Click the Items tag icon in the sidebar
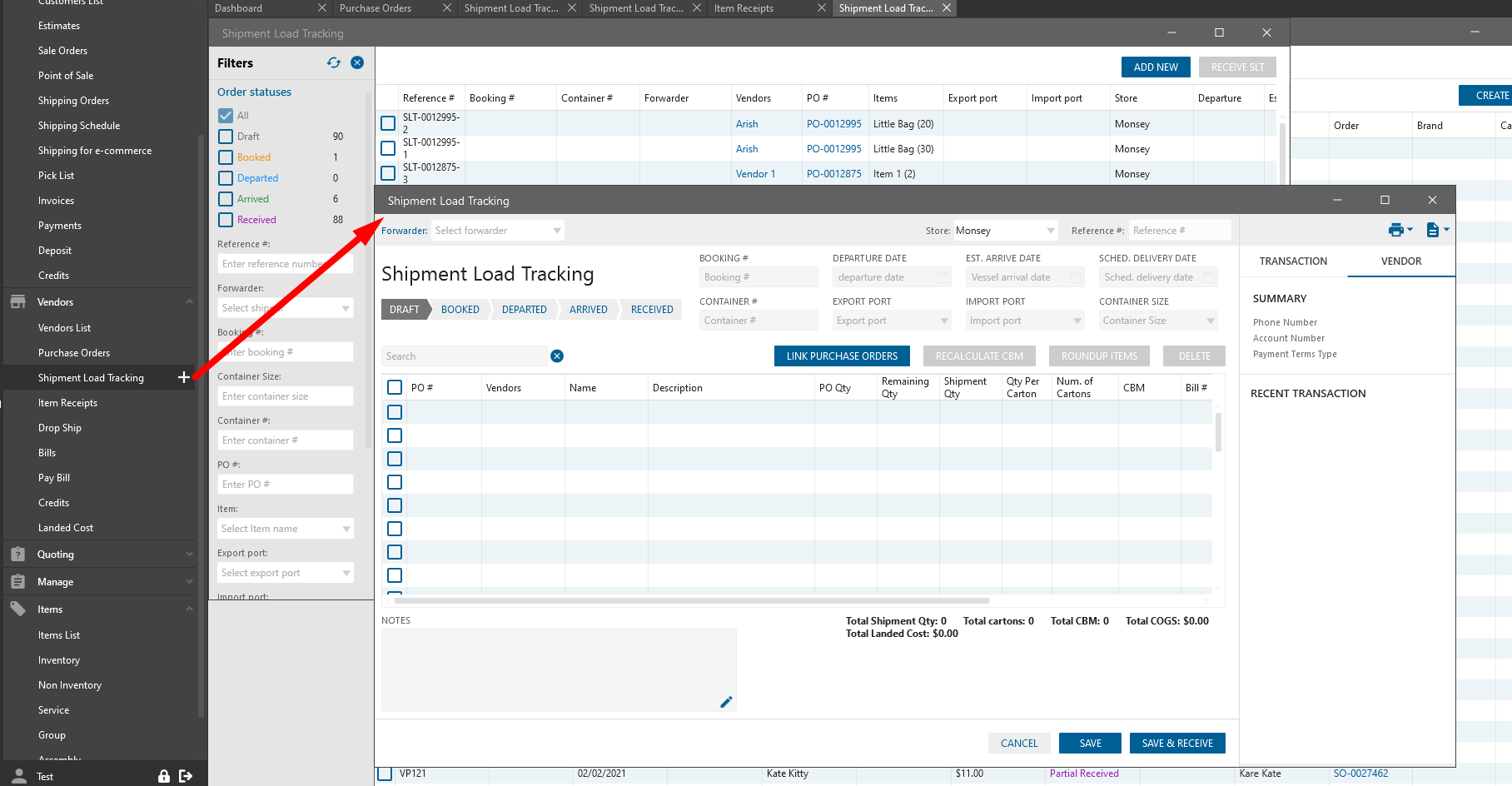 [17, 609]
